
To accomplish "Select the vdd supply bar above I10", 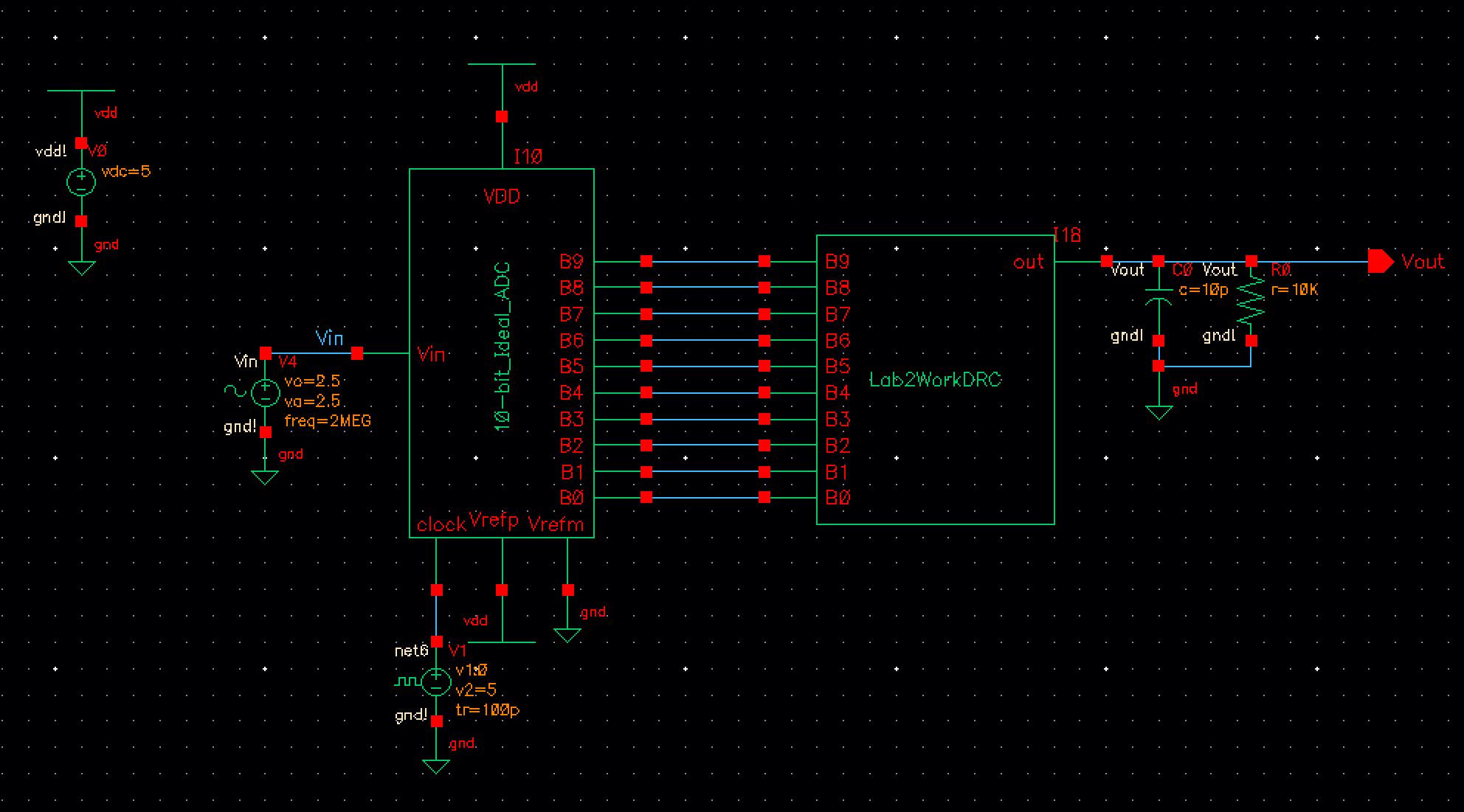I will pyautogui.click(x=502, y=64).
